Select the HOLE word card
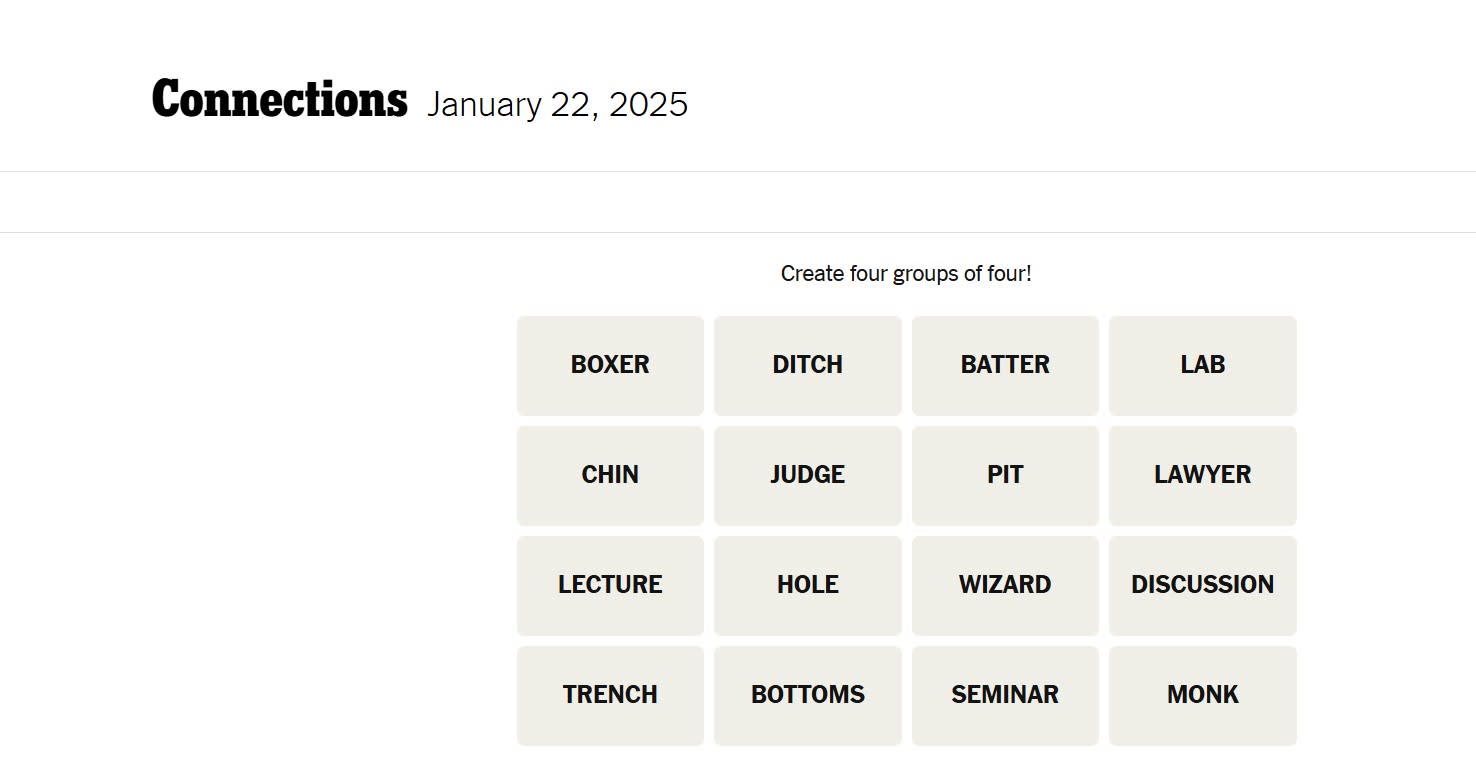Image resolution: width=1476 pixels, height=772 pixels. point(807,585)
